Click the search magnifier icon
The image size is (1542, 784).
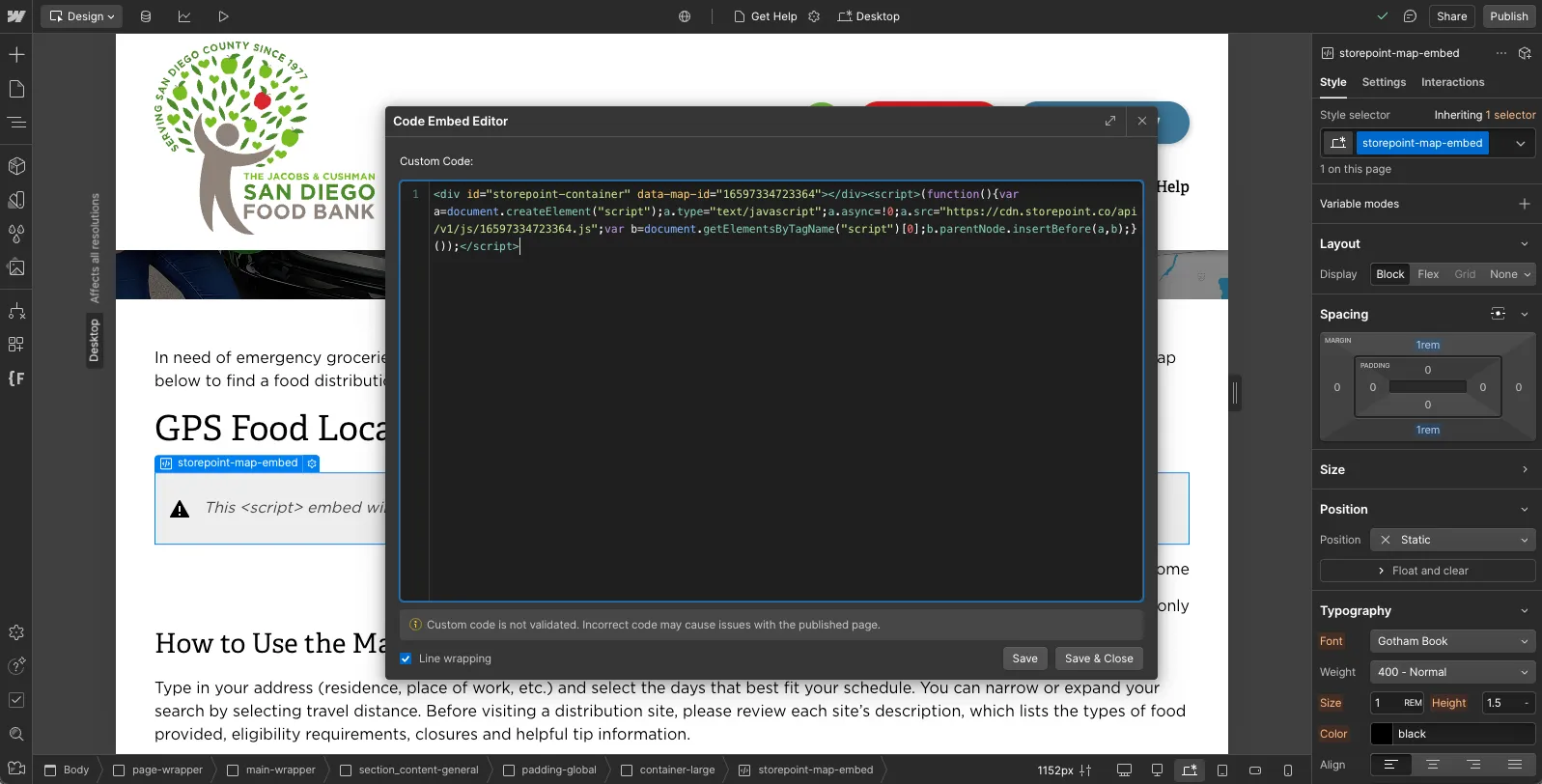coord(16,734)
